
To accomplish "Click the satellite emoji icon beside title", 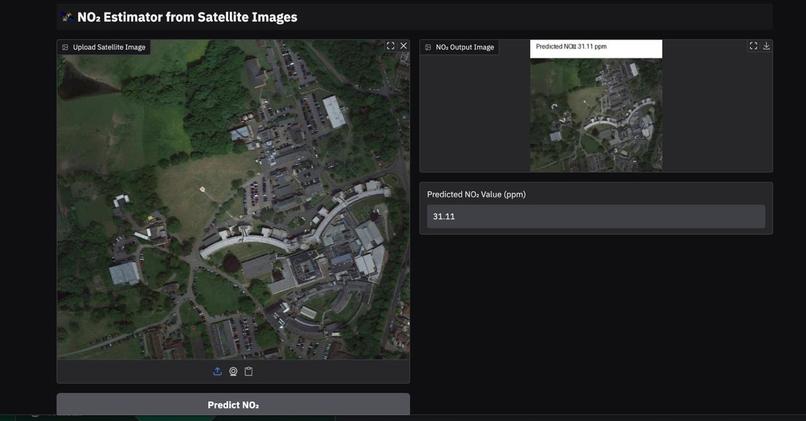I will coord(67,17).
